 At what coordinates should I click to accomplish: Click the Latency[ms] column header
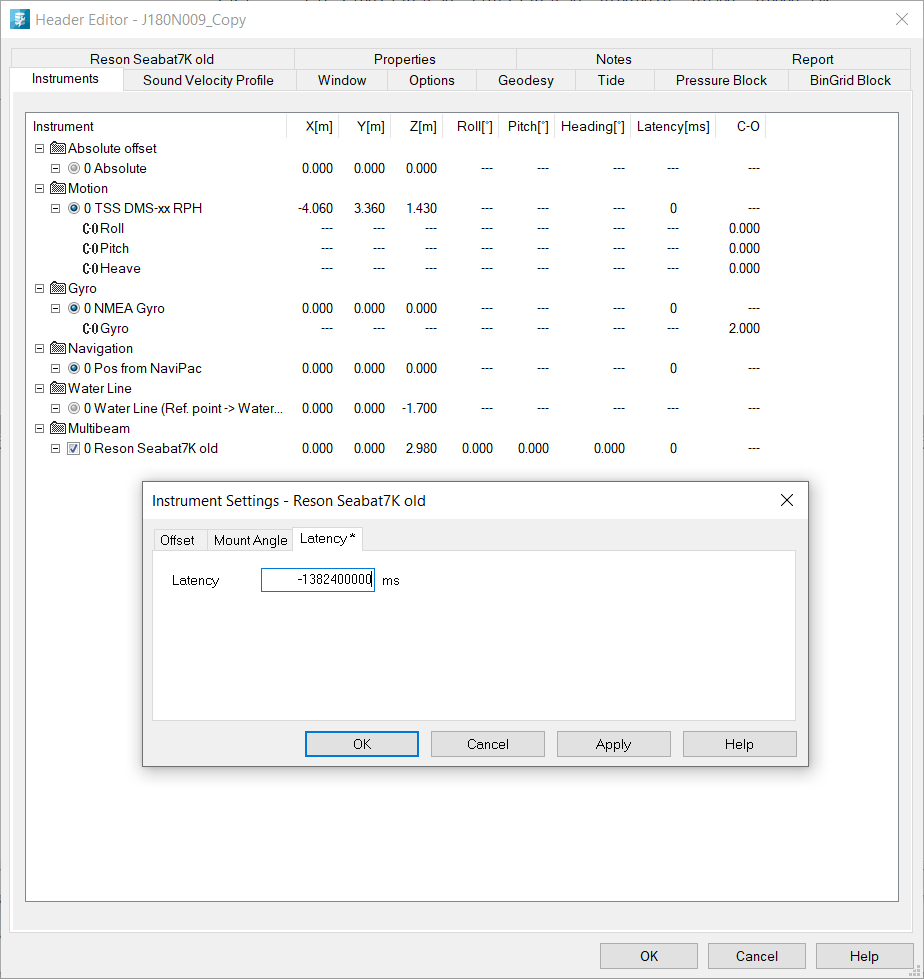(673, 126)
